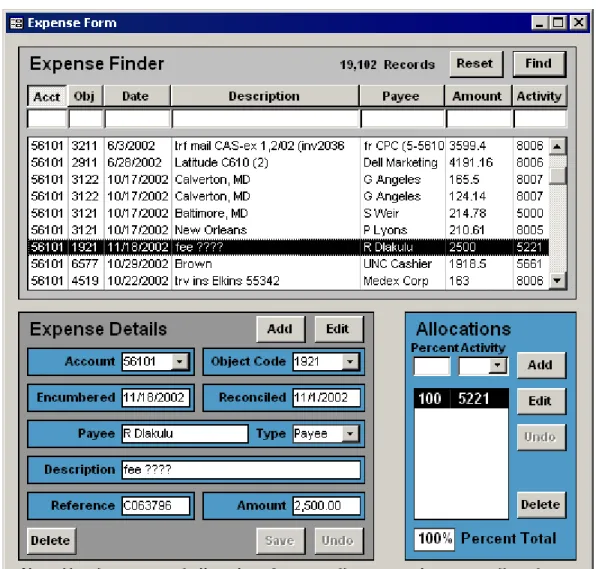Click the Percent Total 100% field
Image resolution: width=596 pixels, height=569 pixels.
[434, 539]
